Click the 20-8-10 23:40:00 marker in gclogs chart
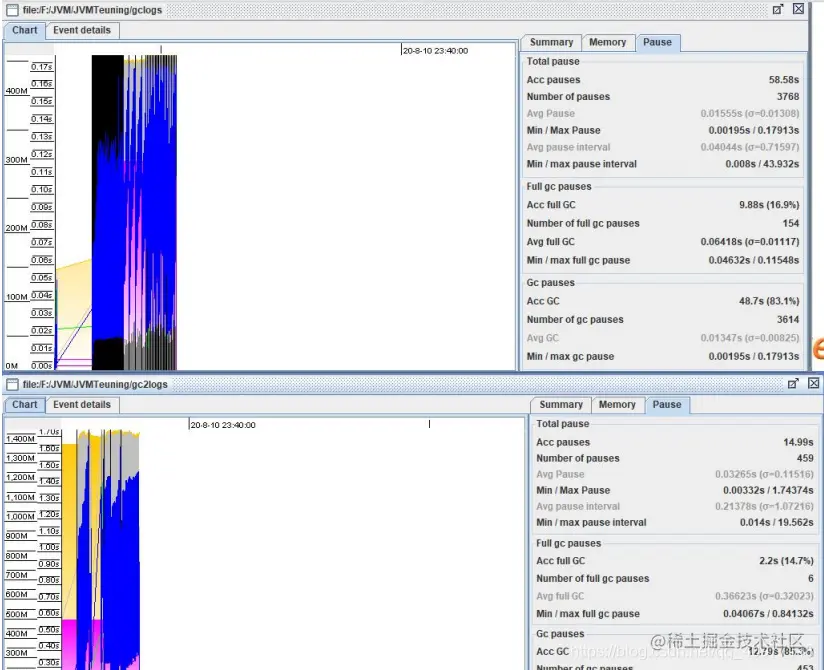The height and width of the screenshot is (670, 824). tap(435, 51)
